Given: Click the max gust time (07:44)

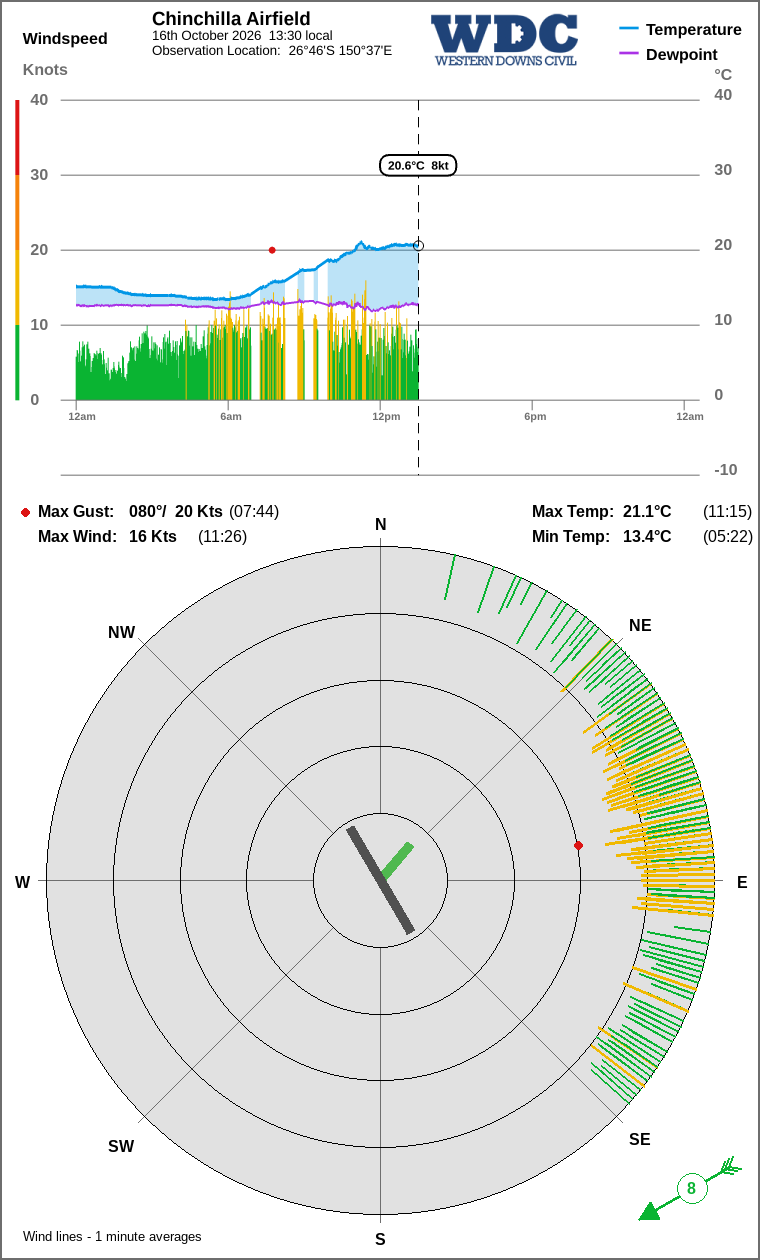Looking at the screenshot, I should (254, 512).
